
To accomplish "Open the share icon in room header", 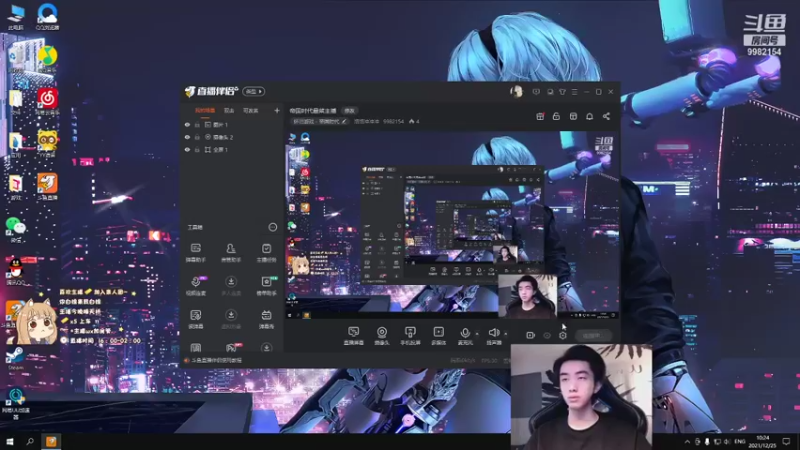I will pyautogui.click(x=606, y=116).
